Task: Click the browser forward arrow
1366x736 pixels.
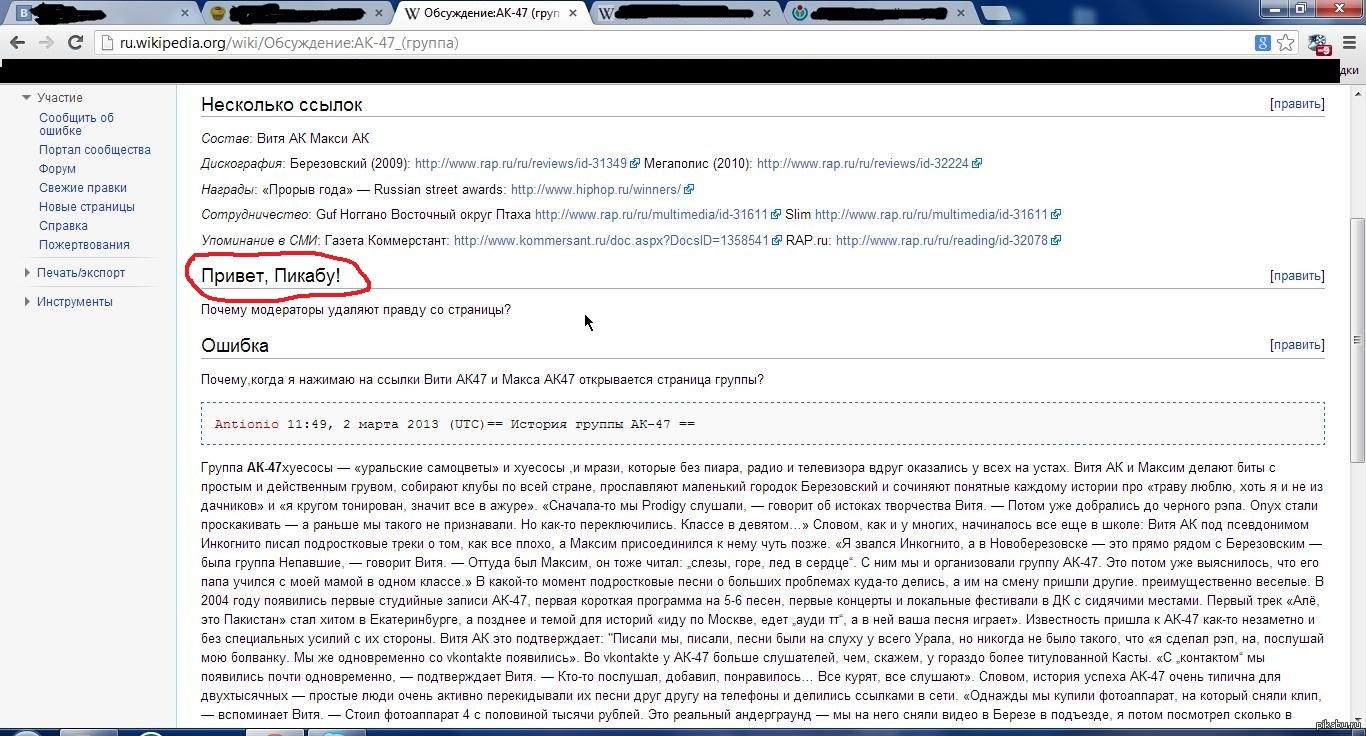Action: coord(46,43)
